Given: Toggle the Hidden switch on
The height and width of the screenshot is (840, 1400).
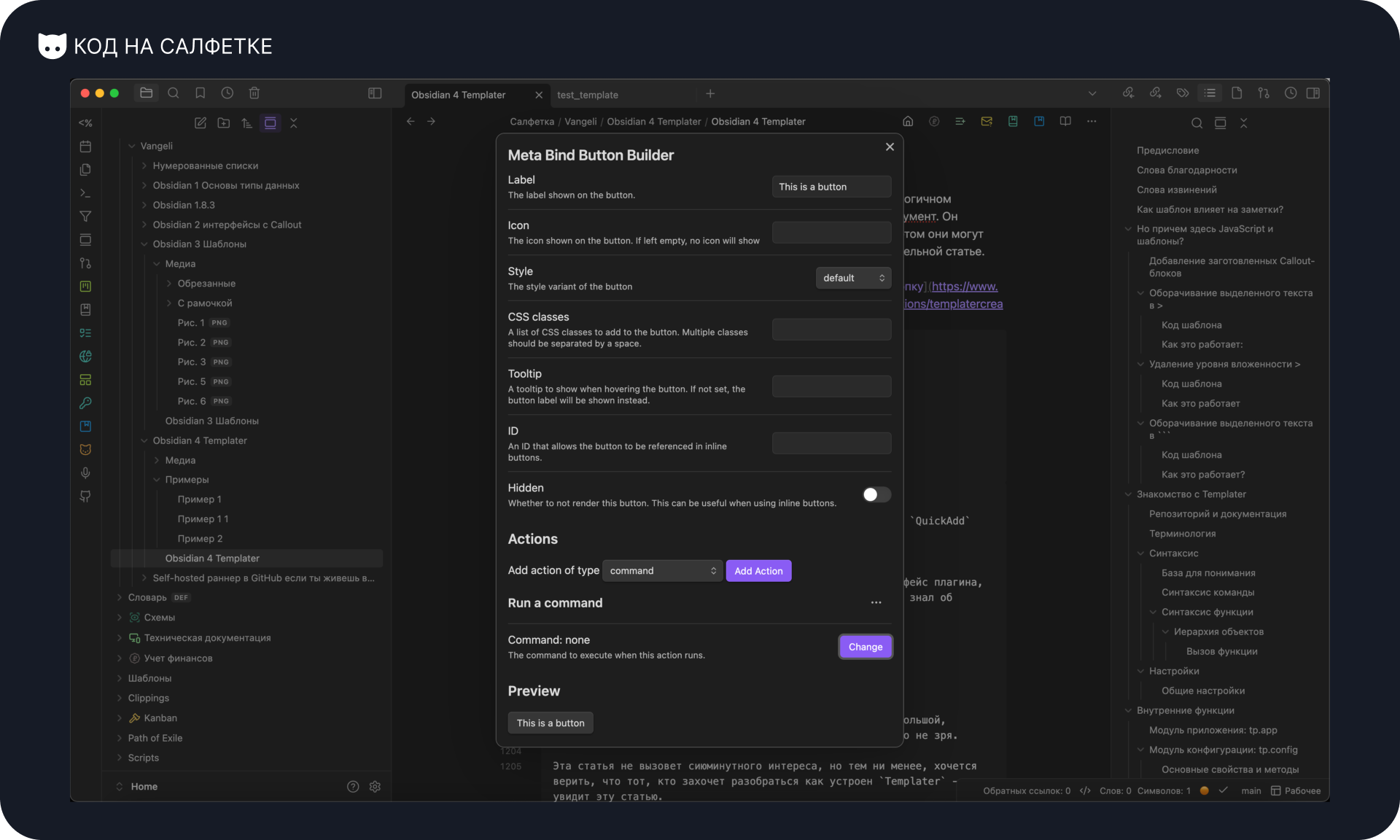Looking at the screenshot, I should point(876,495).
